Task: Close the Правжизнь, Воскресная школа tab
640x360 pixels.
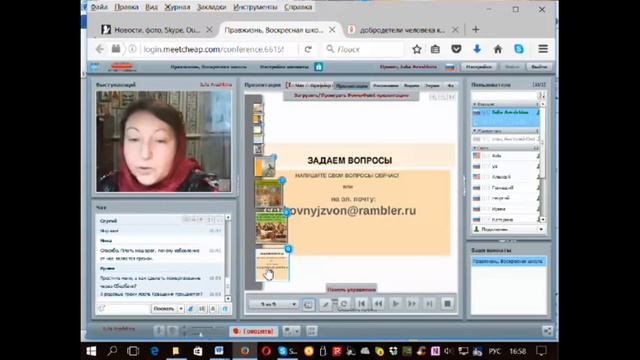Action: coord(332,30)
